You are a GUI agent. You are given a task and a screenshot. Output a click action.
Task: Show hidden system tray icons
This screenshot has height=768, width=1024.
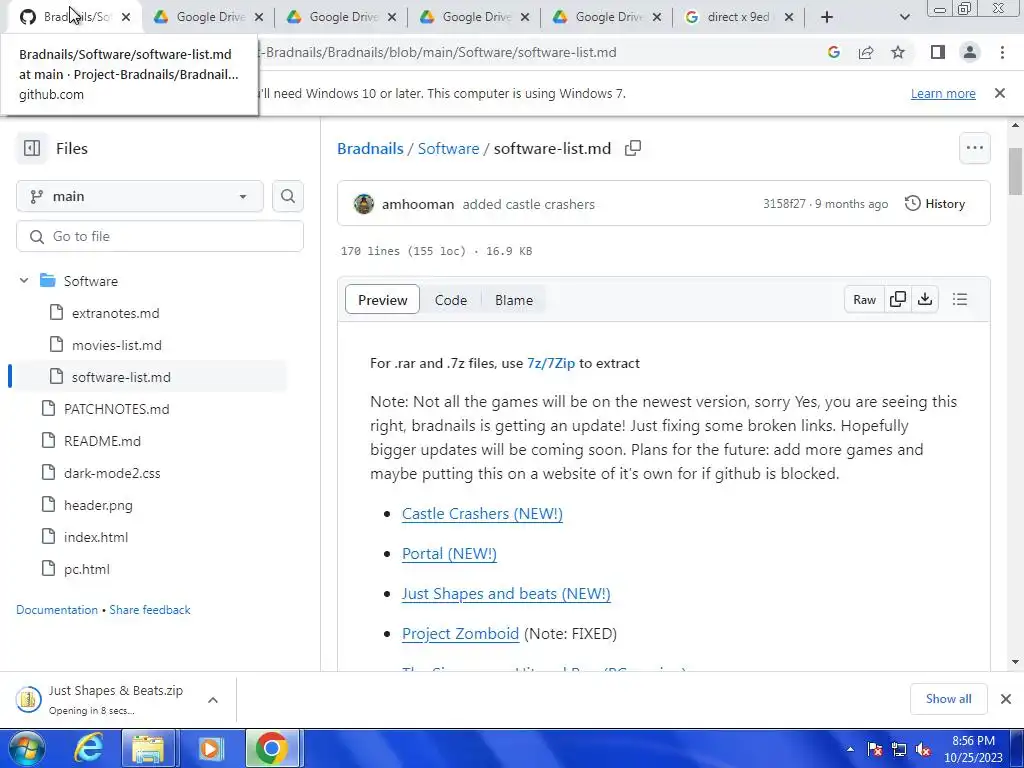(850, 749)
